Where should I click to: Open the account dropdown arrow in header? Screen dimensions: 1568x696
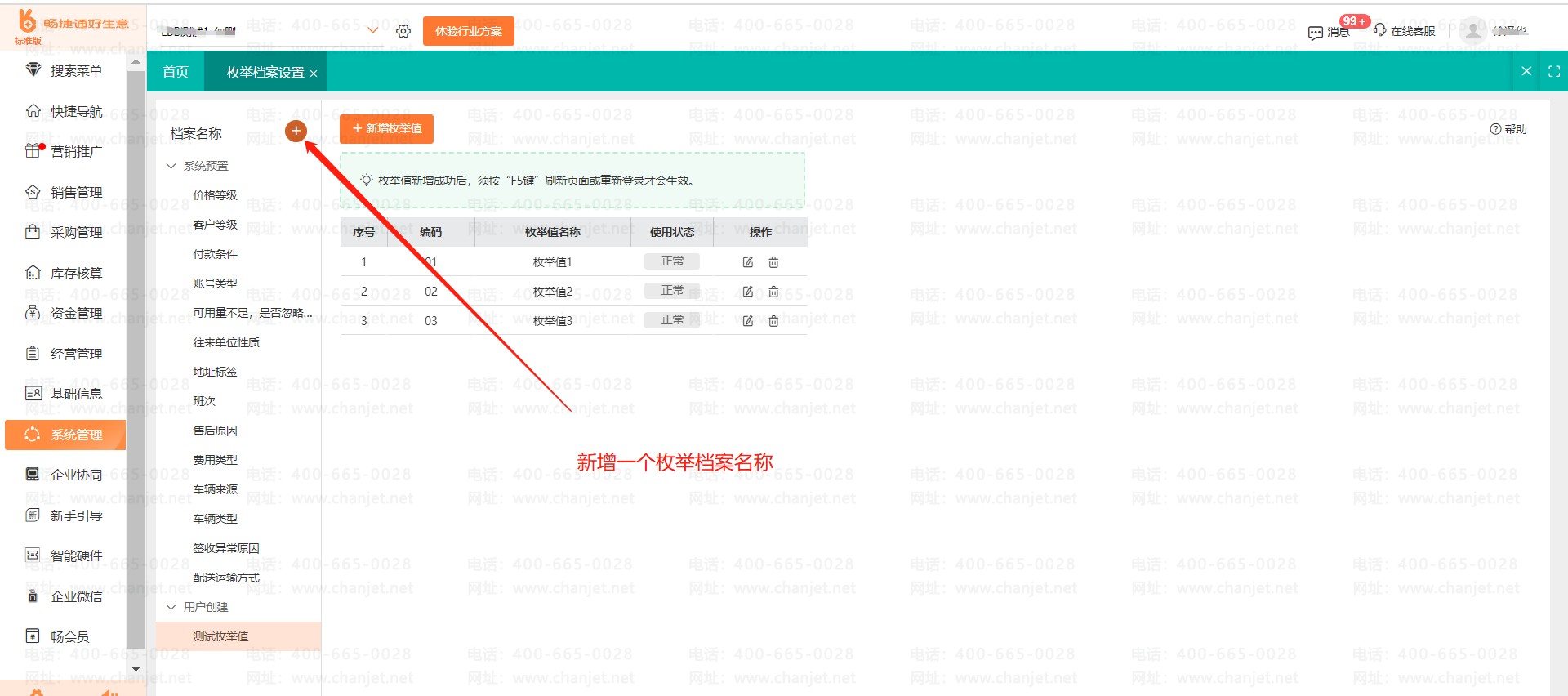373,31
